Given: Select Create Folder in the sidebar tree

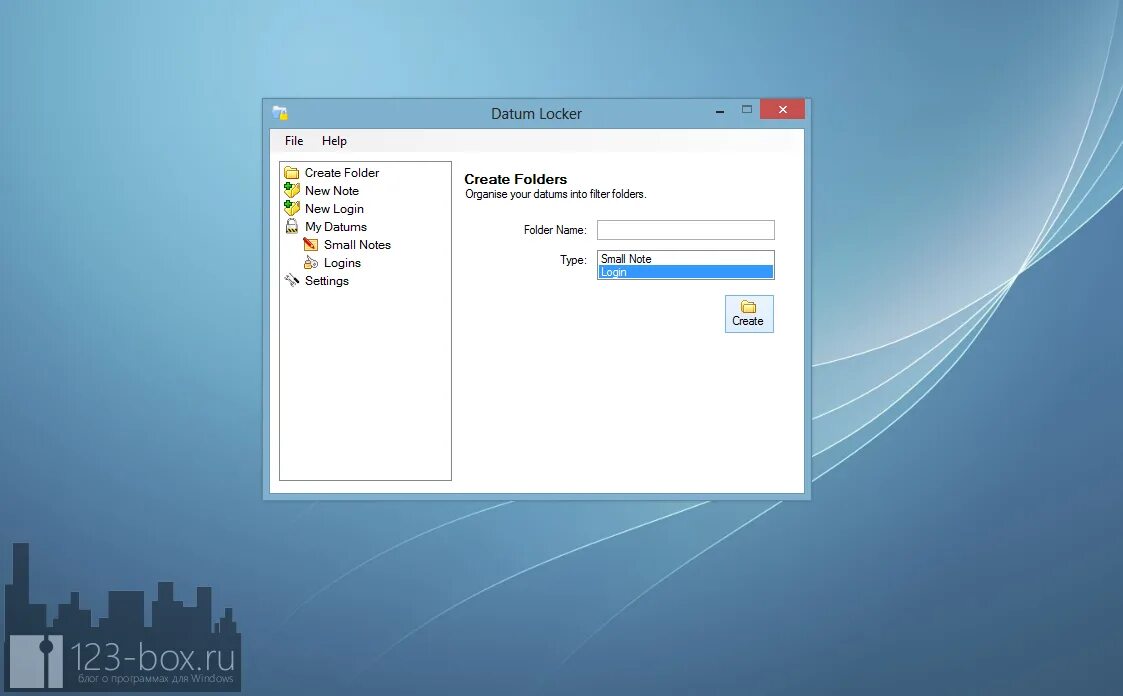Looking at the screenshot, I should 342,173.
